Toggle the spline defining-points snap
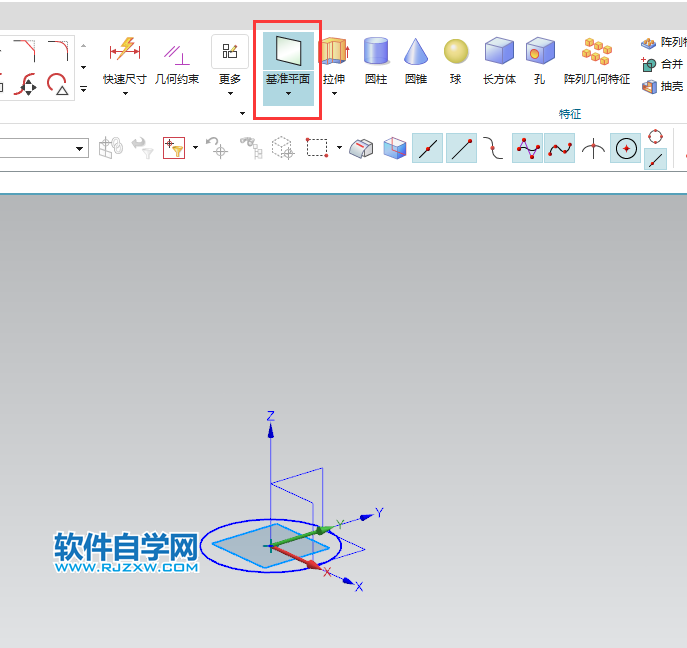 coord(560,148)
